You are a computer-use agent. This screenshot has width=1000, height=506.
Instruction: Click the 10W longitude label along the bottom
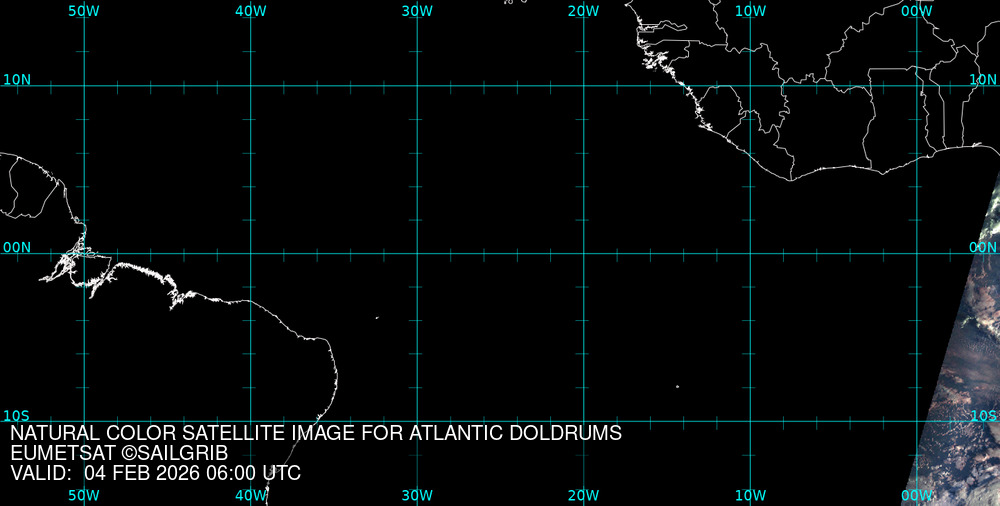750,496
